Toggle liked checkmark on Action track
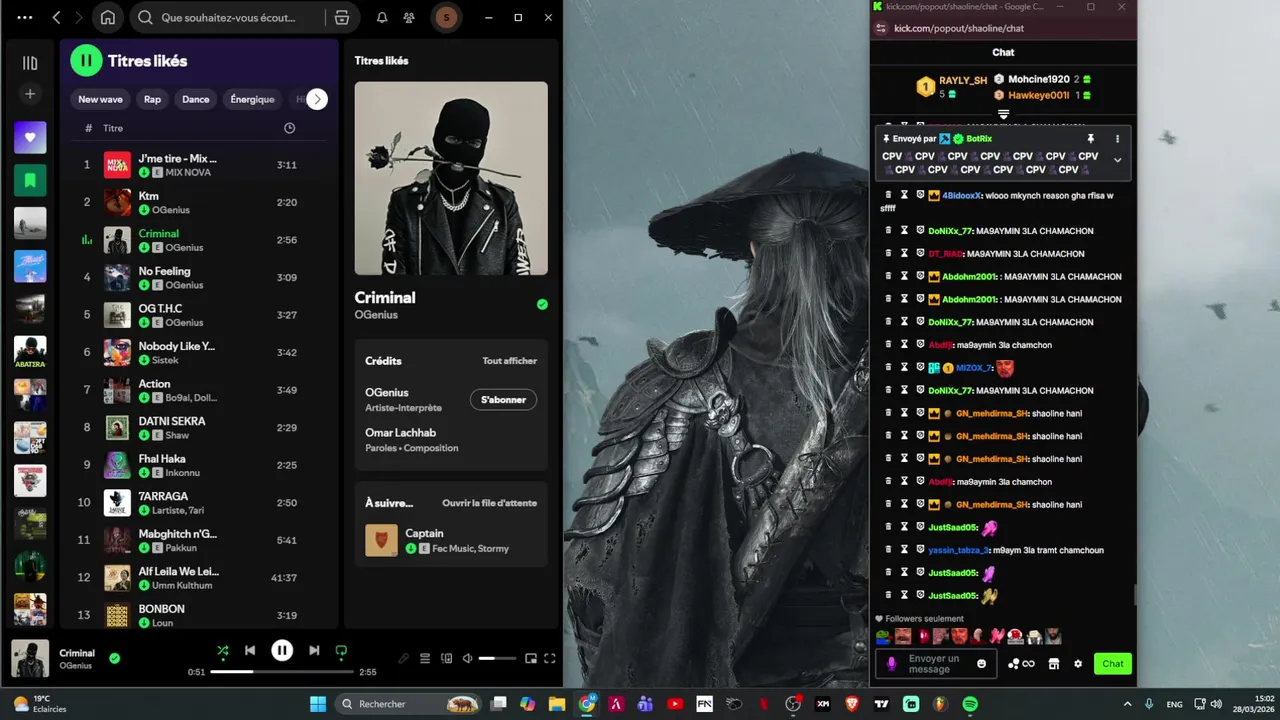This screenshot has height=720, width=1280. 144,397
